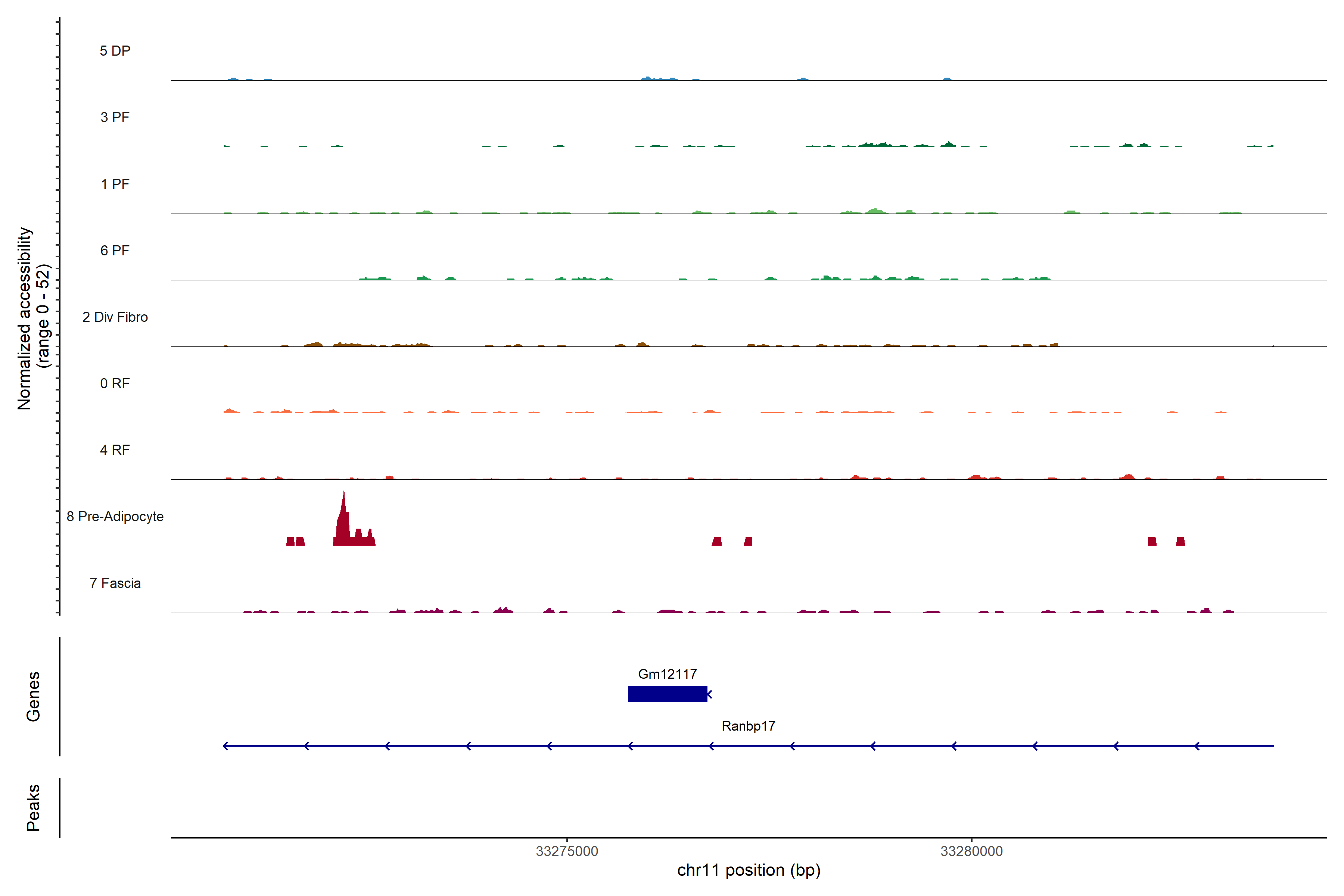The image size is (1344, 896).
Task: Click the 33275000 axis tick label
Action: pyautogui.click(x=567, y=851)
